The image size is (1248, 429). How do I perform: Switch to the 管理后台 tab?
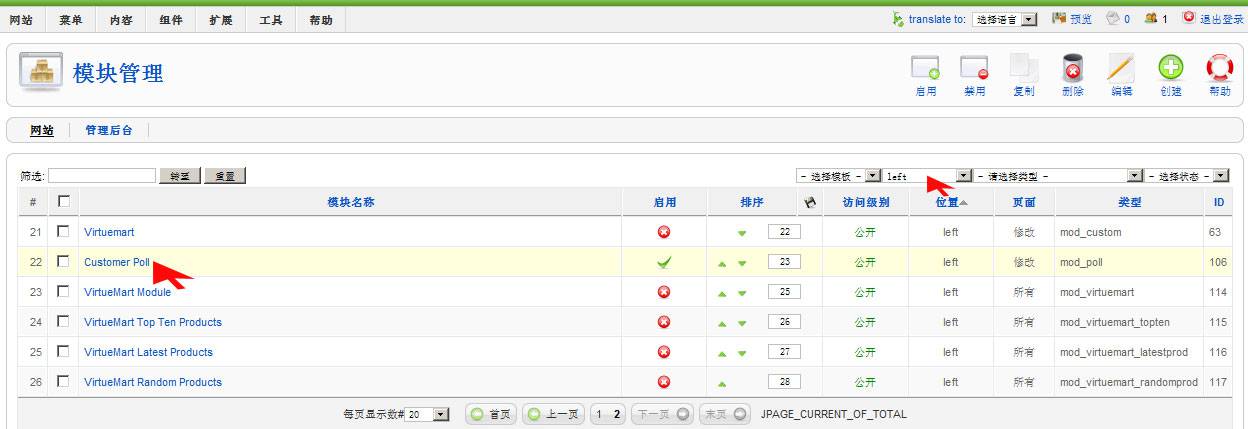pos(109,130)
